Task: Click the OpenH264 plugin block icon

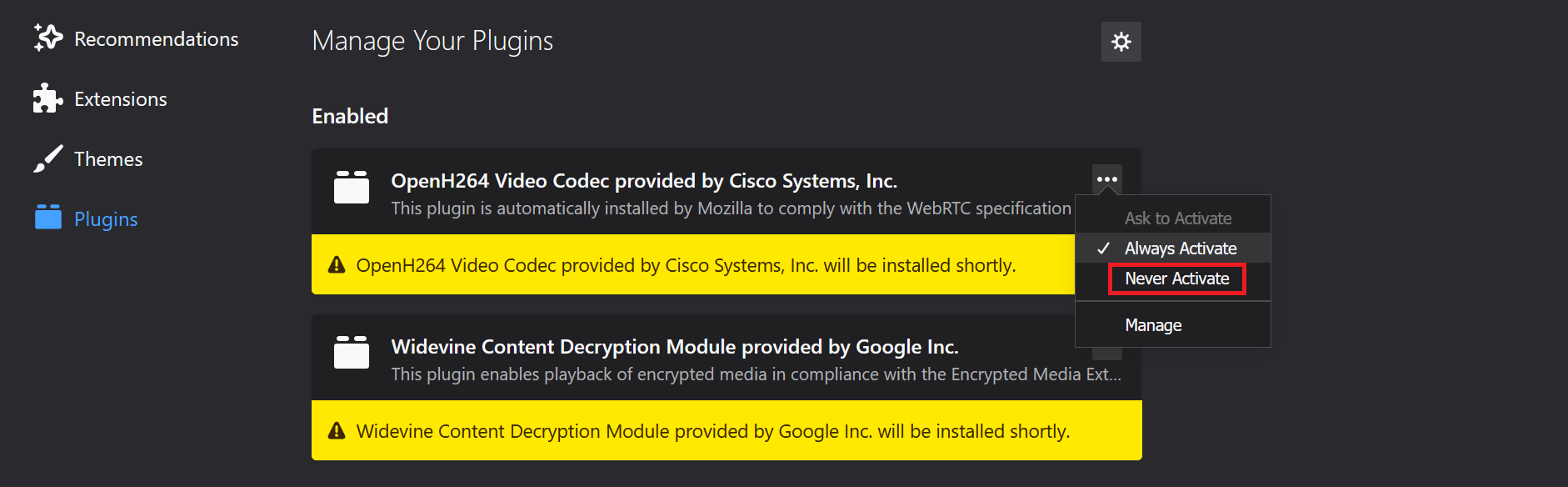Action: click(x=351, y=188)
